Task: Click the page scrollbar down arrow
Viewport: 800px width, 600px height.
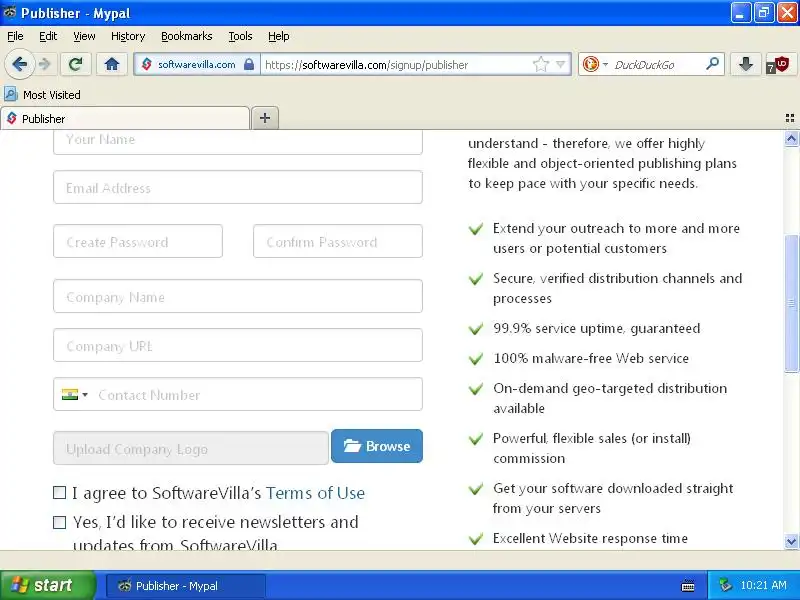Action: point(791,541)
